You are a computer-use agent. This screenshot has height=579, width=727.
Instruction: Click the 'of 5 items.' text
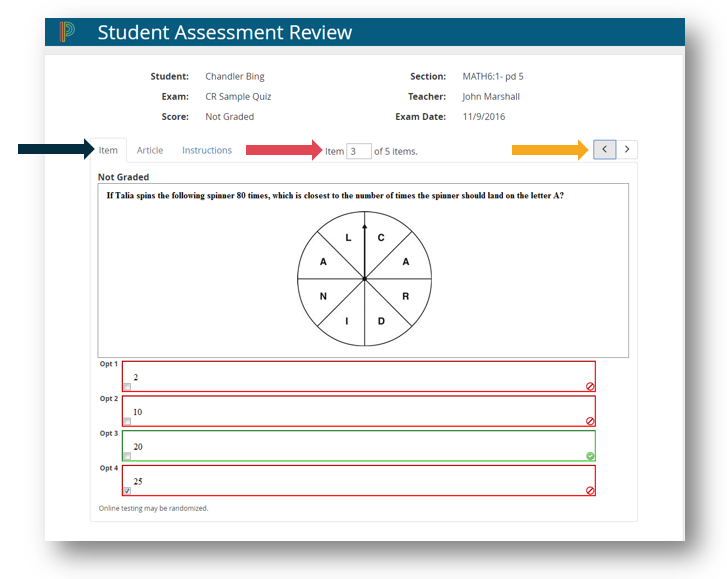click(x=395, y=151)
